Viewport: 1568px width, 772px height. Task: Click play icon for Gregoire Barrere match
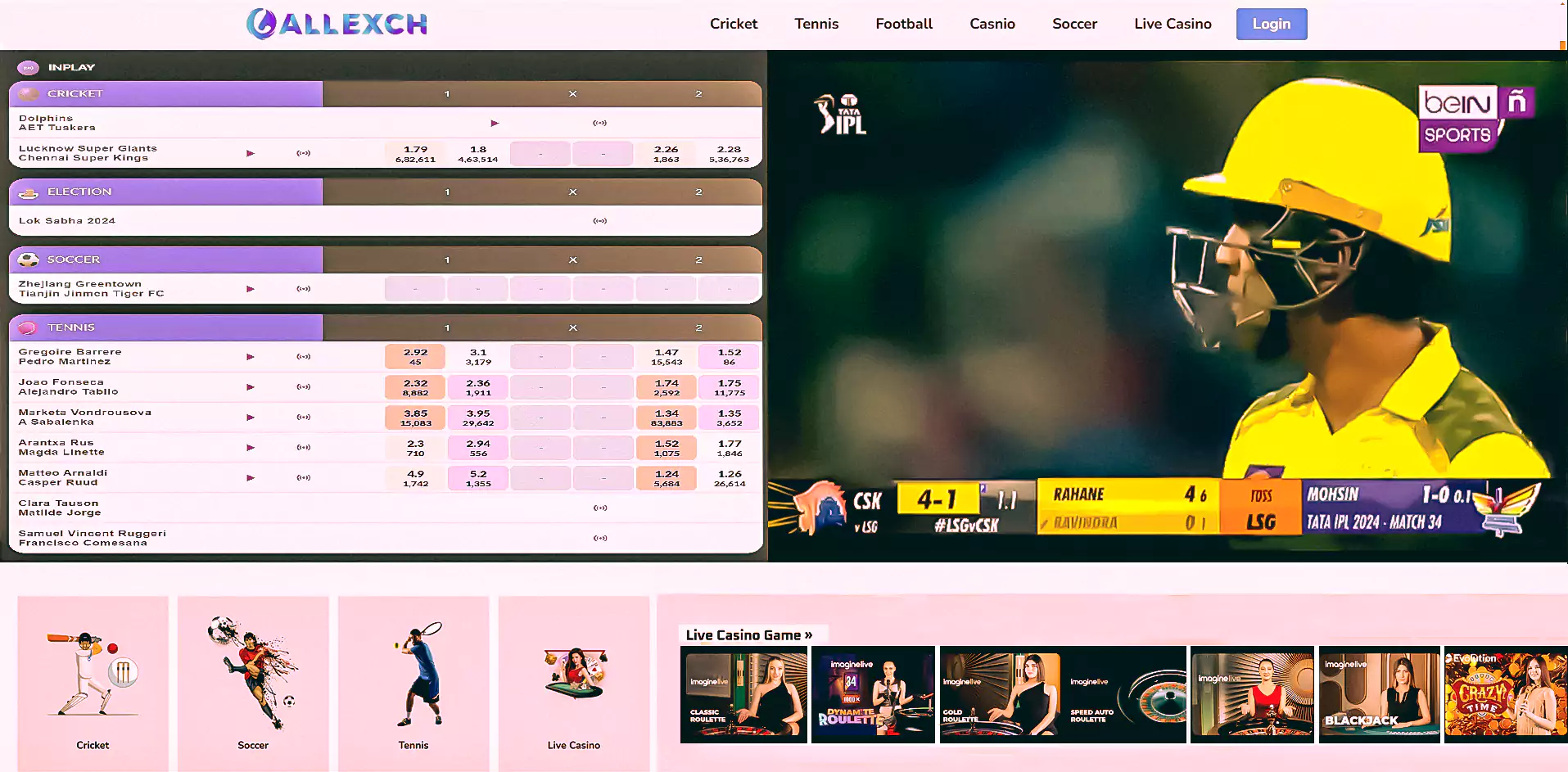(x=251, y=357)
